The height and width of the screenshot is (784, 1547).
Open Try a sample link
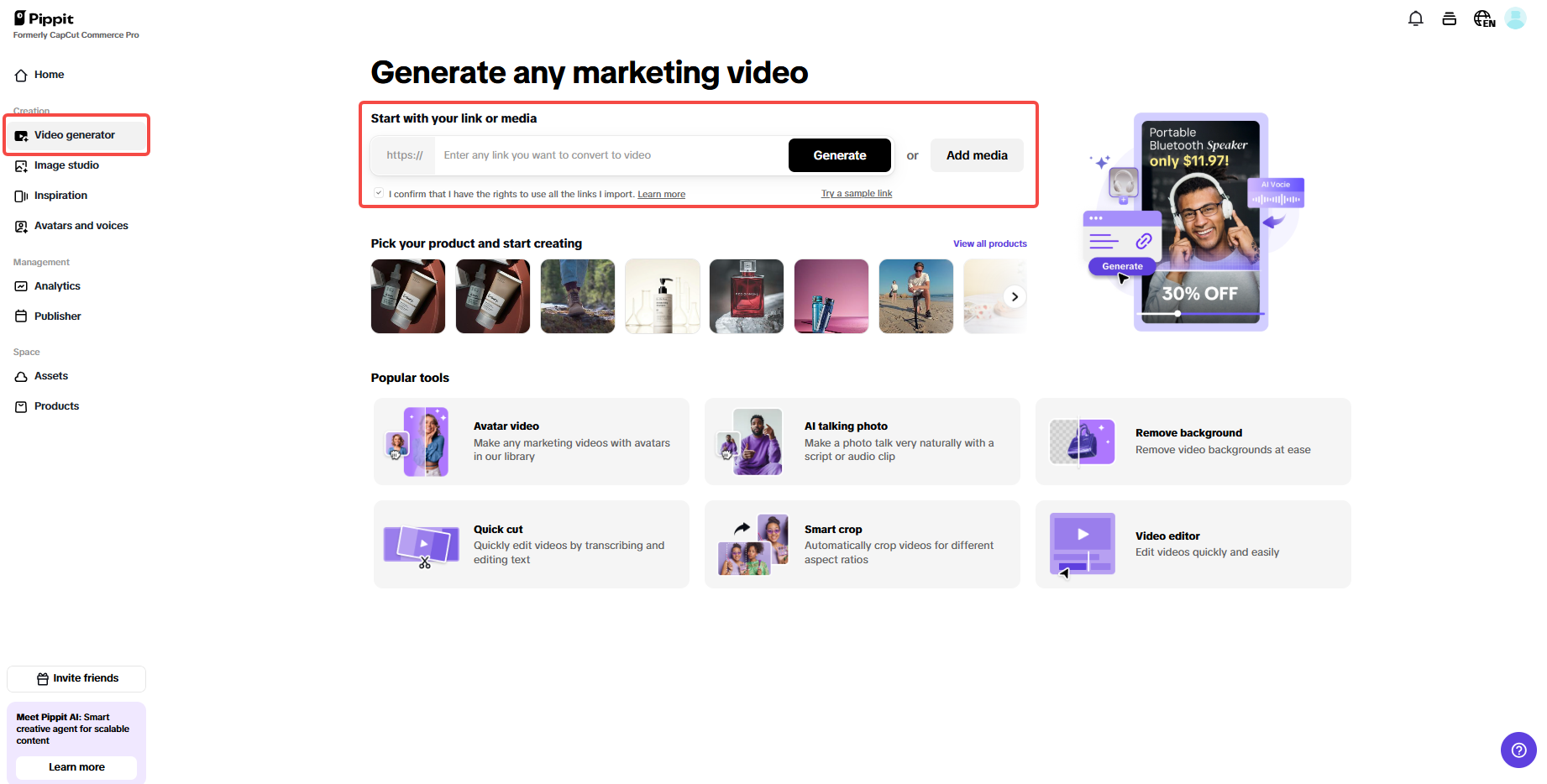tap(856, 193)
